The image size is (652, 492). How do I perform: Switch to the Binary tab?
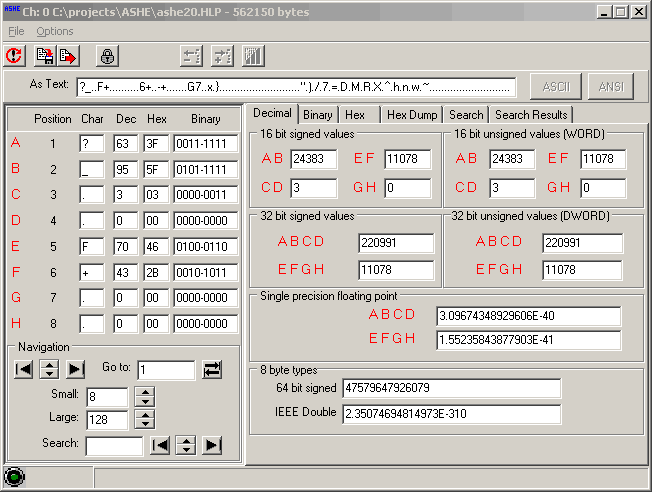(318, 115)
